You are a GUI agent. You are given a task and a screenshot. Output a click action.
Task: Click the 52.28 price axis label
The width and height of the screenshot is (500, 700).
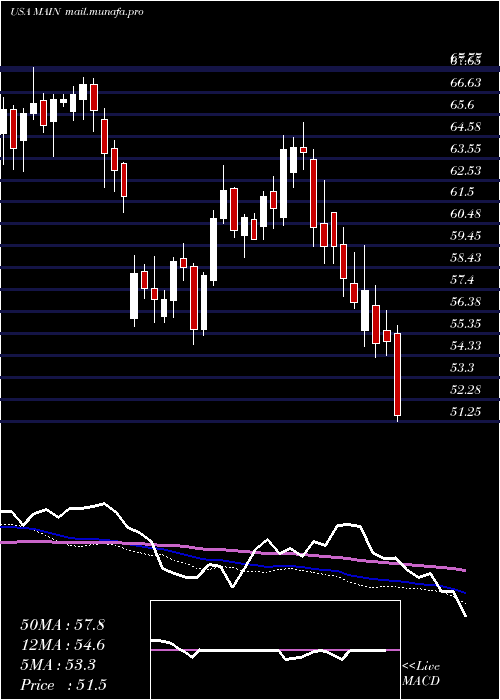[466, 389]
